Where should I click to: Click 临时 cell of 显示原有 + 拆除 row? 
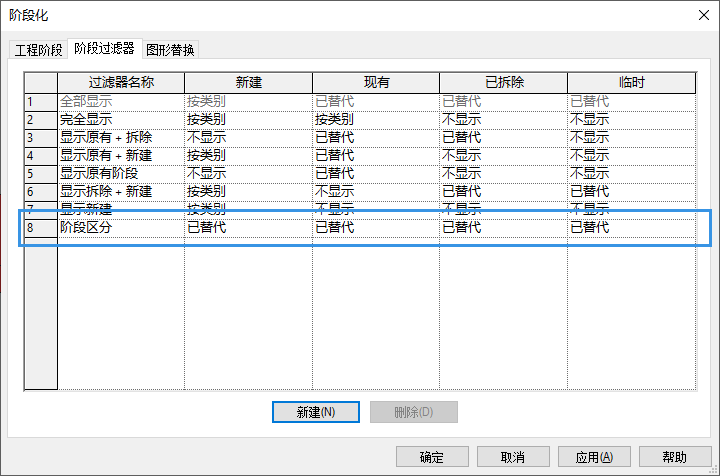(x=632, y=138)
